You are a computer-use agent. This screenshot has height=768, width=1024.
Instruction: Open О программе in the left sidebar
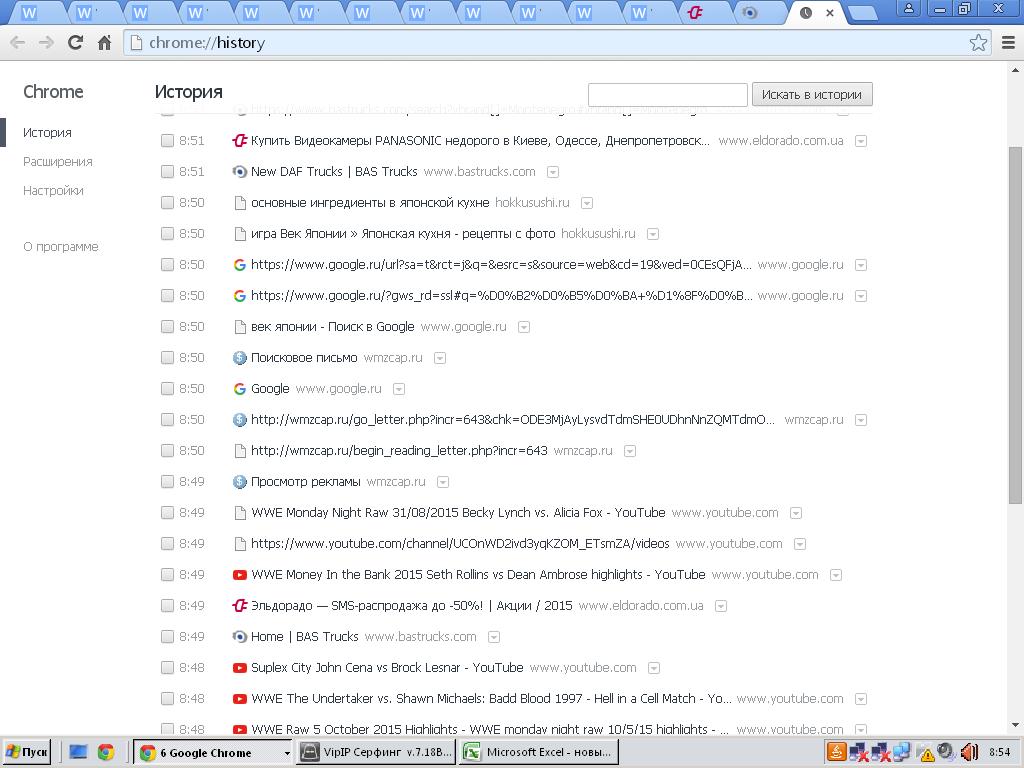click(x=61, y=247)
